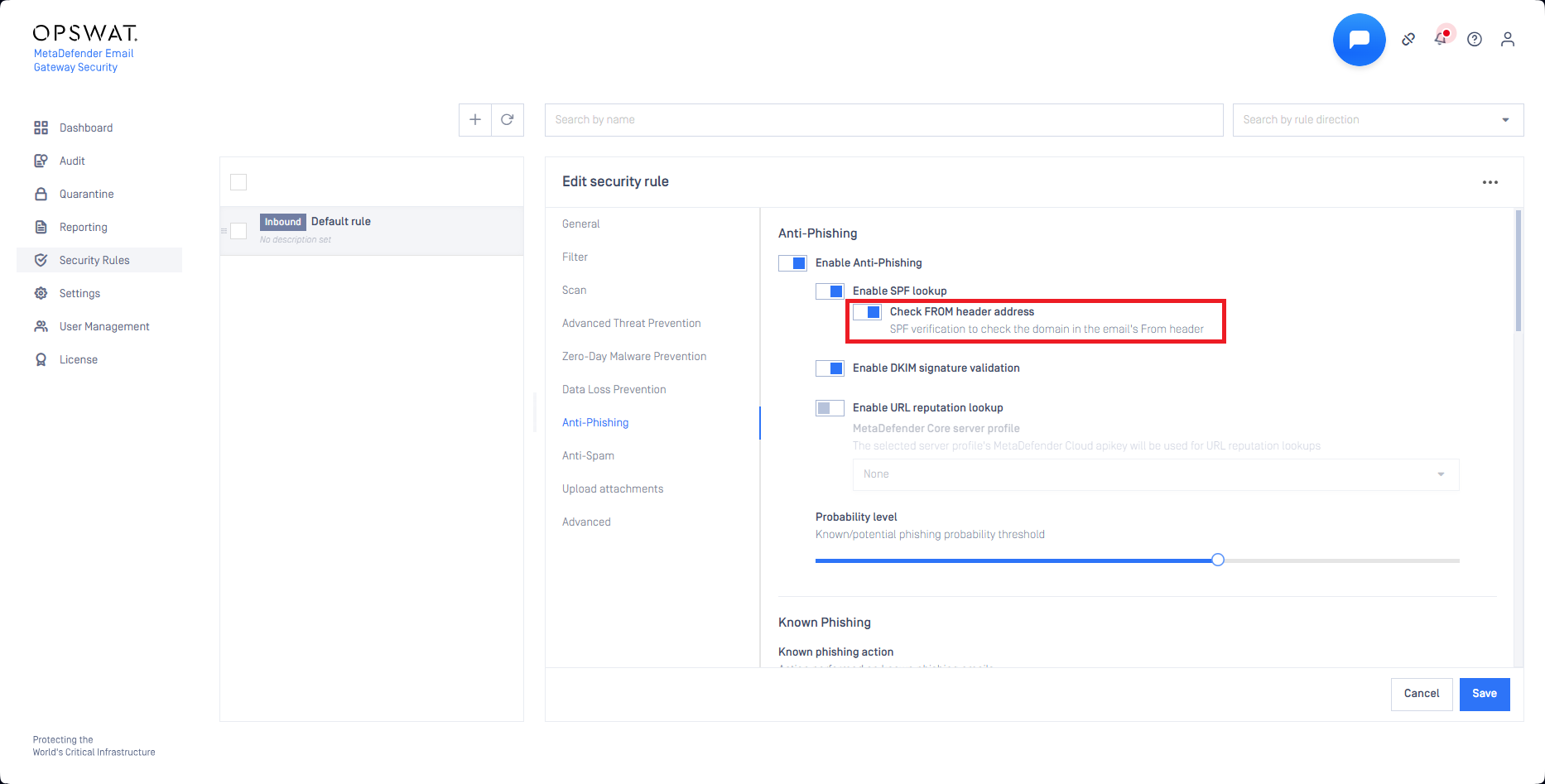Image resolution: width=1545 pixels, height=784 pixels.
Task: Open the user profile icon
Action: coord(1508,39)
